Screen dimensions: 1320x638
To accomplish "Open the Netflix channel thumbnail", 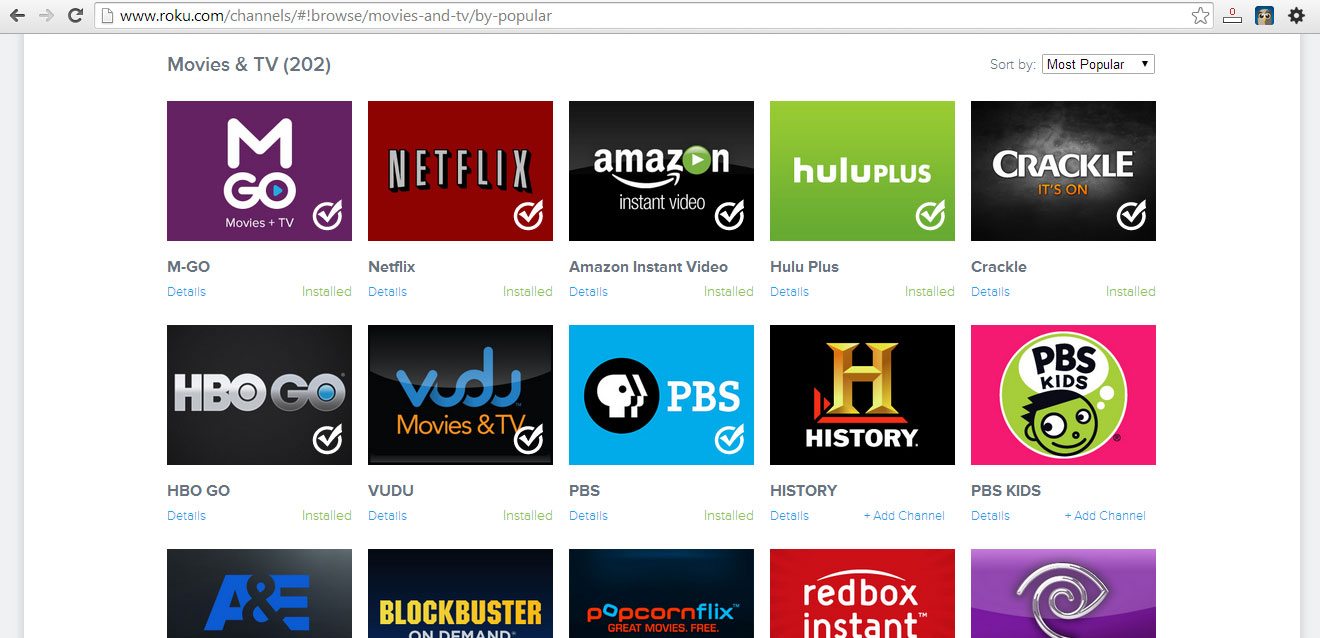I will (x=460, y=171).
